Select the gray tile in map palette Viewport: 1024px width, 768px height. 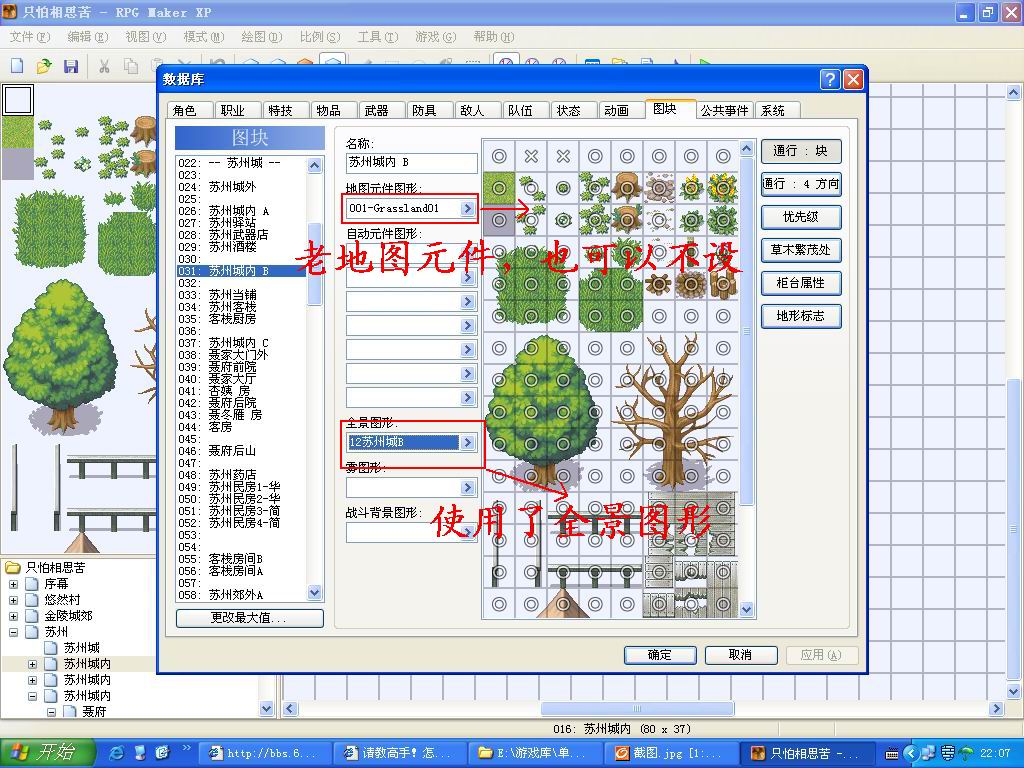click(18, 163)
